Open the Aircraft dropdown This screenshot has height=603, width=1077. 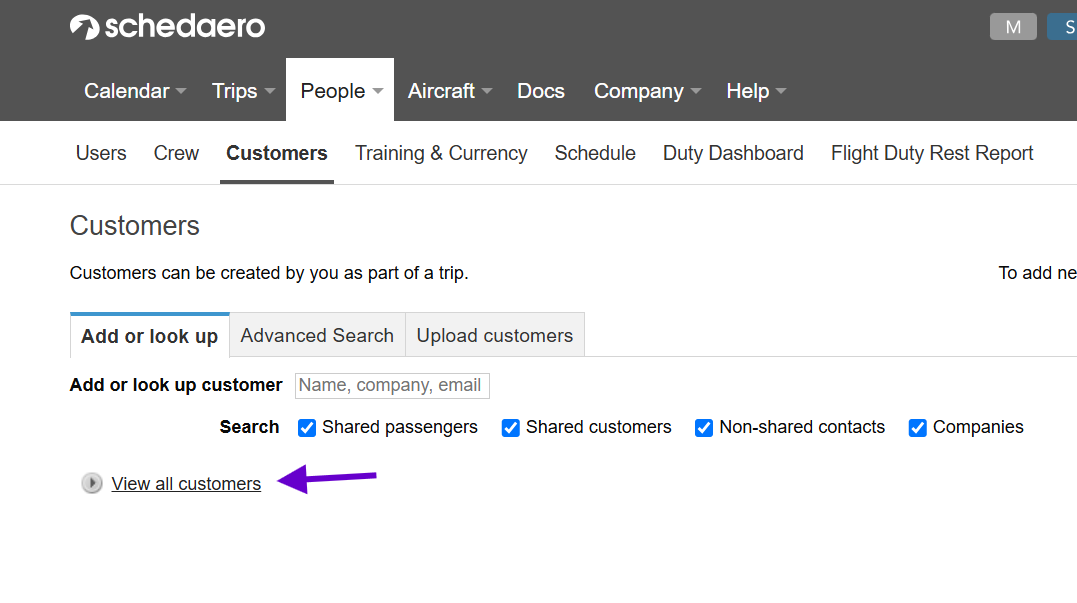(449, 91)
